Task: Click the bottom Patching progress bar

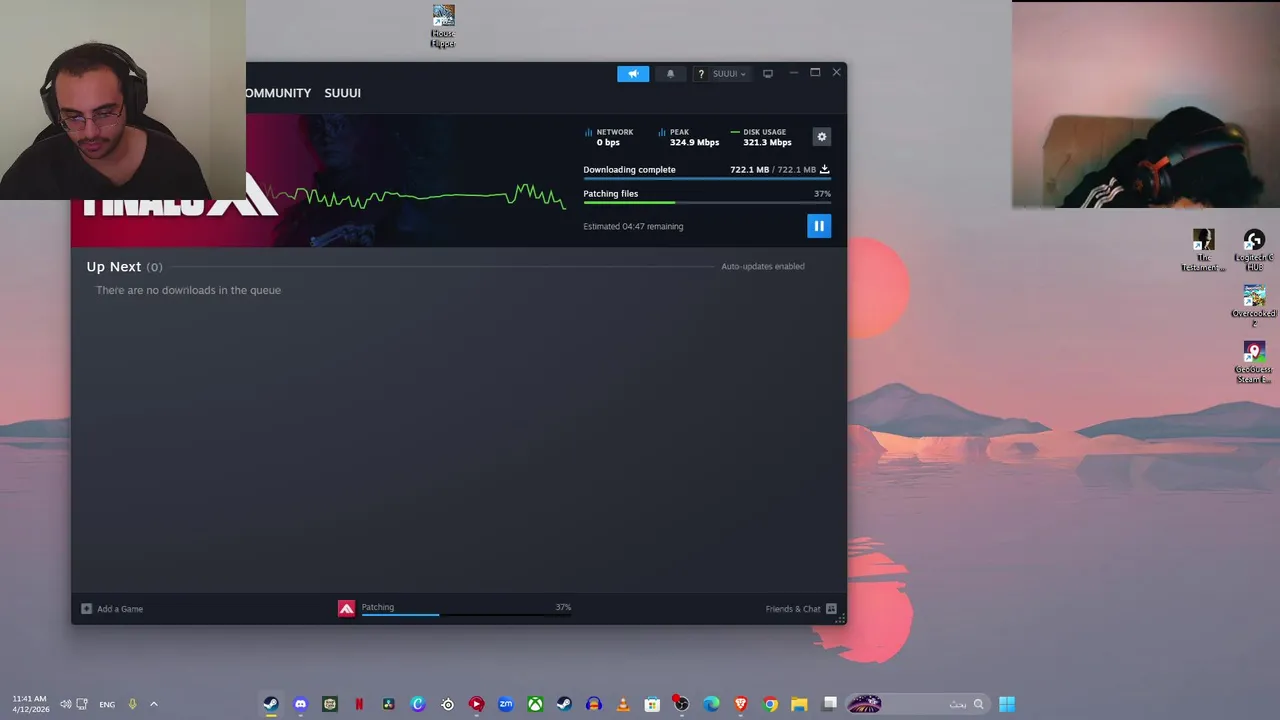Action: pos(466,615)
